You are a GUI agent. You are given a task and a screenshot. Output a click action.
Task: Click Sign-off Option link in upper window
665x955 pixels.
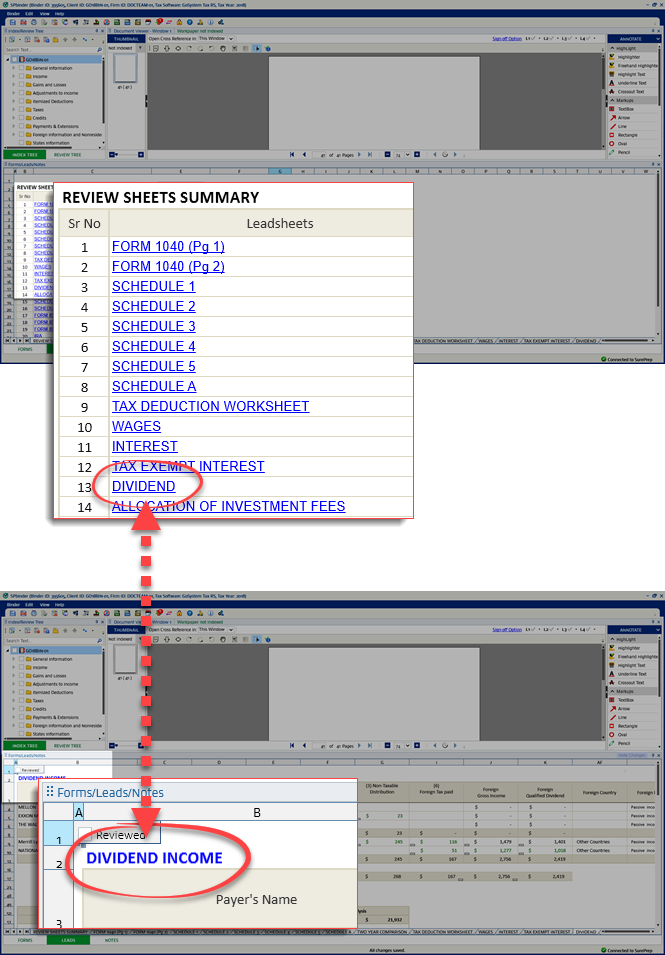507,38
